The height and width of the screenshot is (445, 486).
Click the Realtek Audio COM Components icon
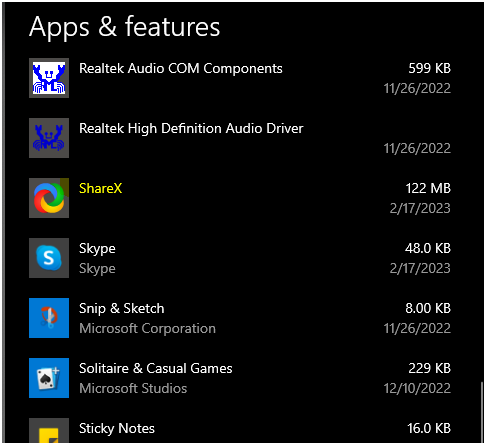49,78
